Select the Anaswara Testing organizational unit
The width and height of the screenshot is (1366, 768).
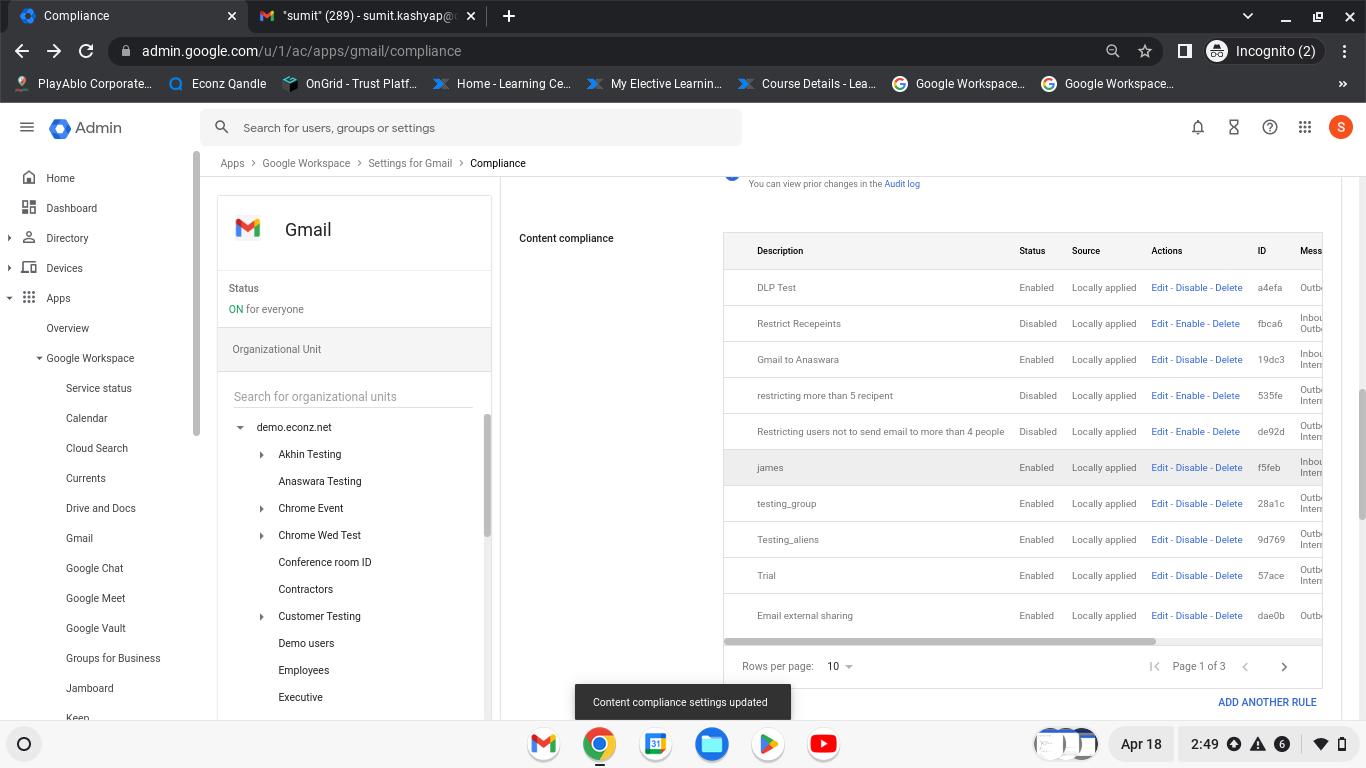coord(320,481)
